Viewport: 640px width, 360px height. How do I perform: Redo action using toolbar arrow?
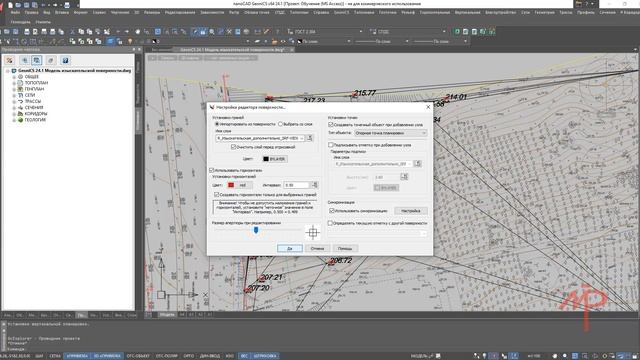coord(127,31)
